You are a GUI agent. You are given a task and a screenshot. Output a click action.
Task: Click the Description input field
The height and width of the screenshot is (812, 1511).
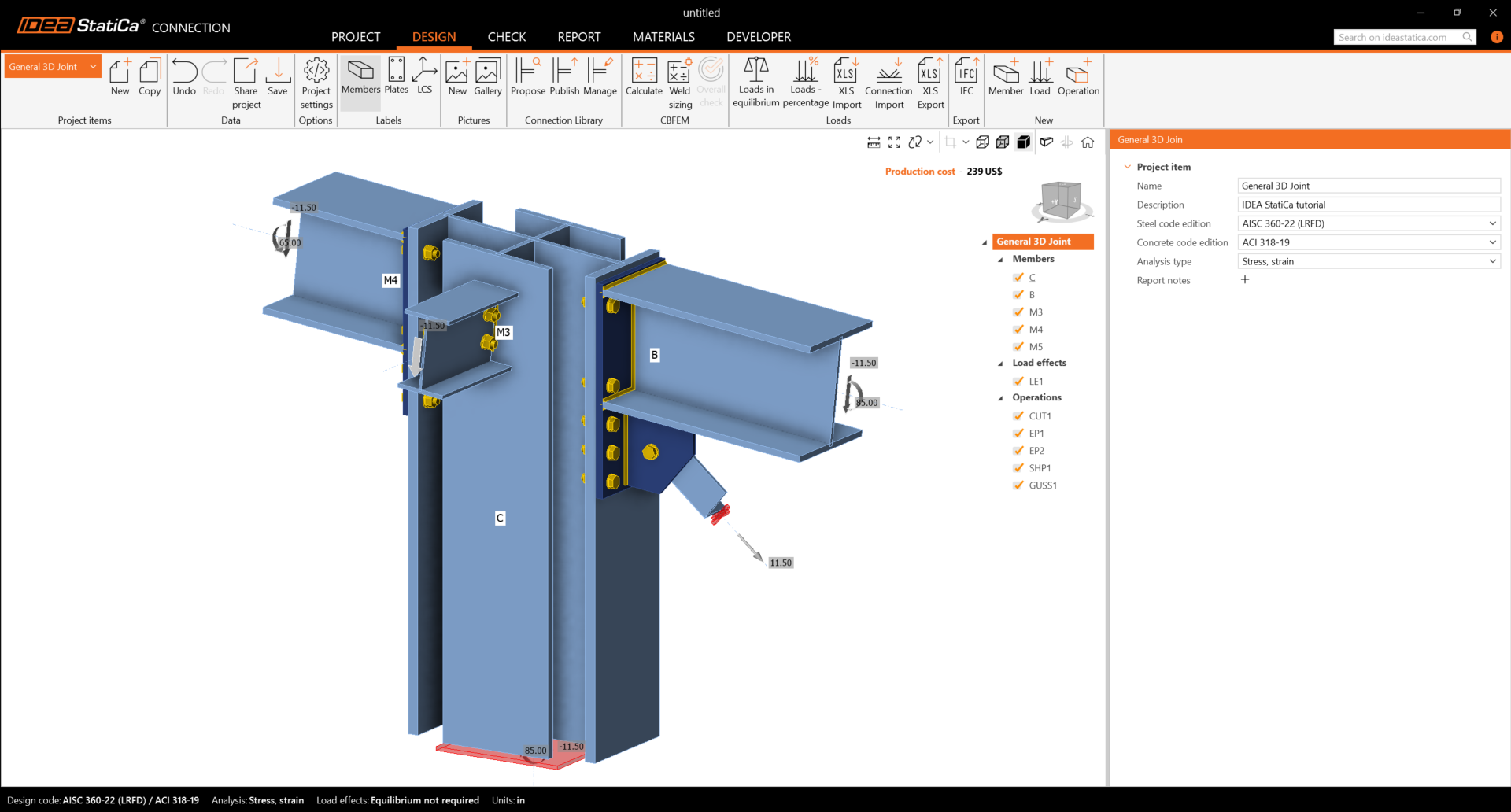[x=1368, y=205]
